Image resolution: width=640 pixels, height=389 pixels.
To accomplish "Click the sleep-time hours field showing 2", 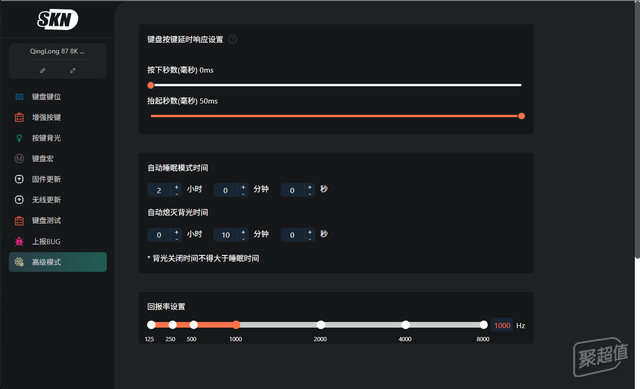I will [x=159, y=190].
